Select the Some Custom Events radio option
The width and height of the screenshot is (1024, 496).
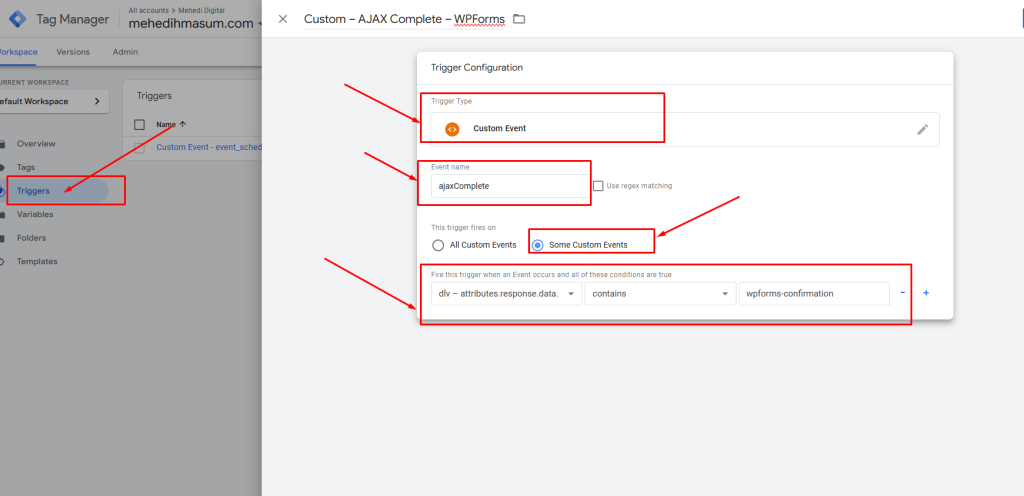click(x=537, y=245)
